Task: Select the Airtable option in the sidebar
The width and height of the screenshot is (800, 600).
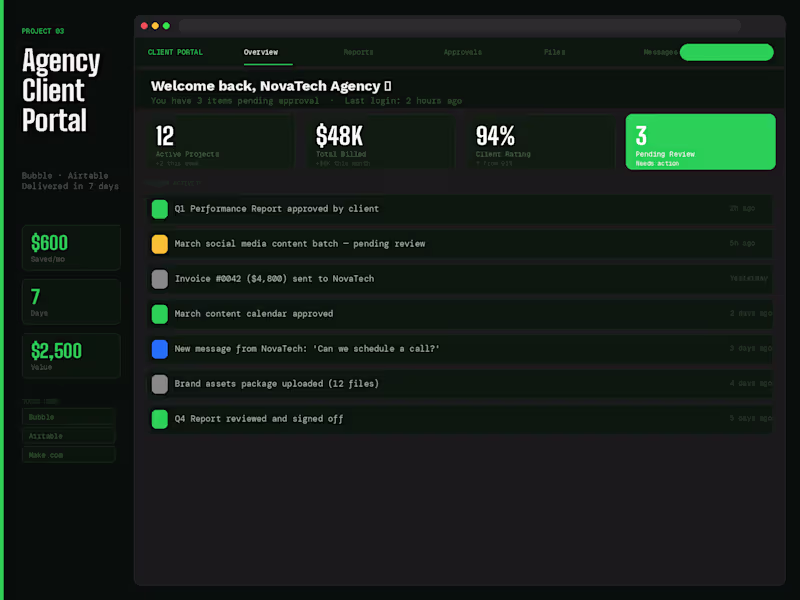Action: click(68, 436)
